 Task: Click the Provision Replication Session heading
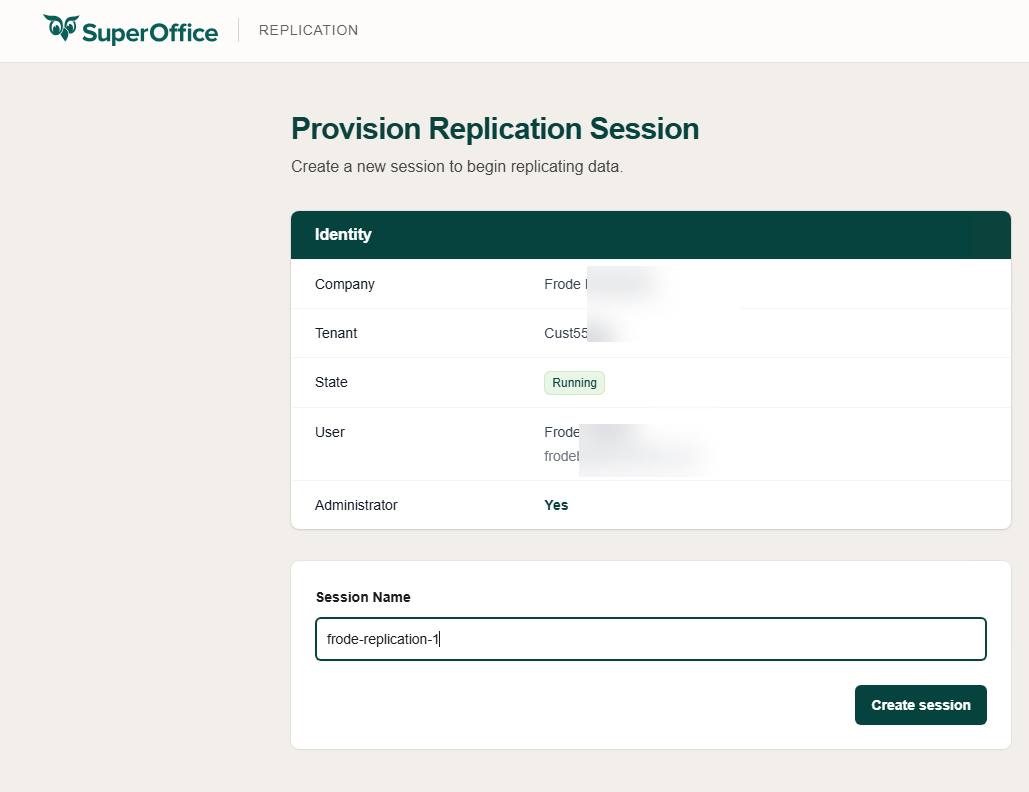494,129
